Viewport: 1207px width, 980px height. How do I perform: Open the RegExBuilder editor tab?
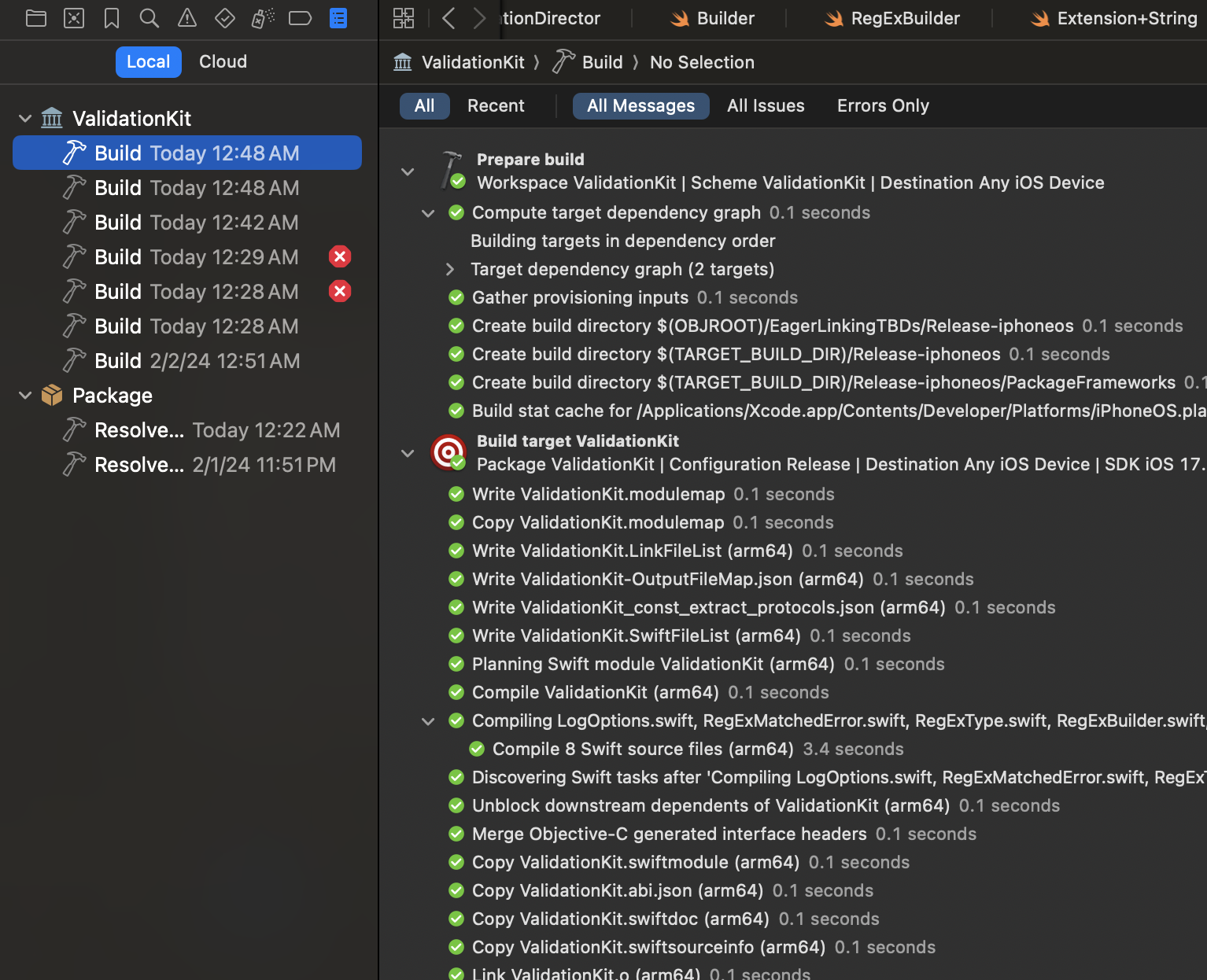point(891,18)
